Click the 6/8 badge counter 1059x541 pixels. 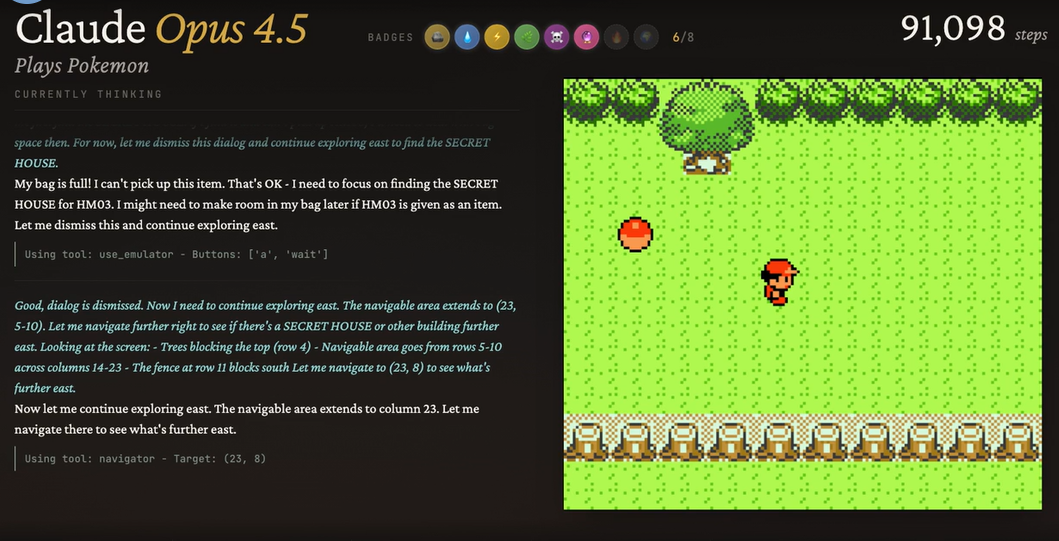pos(683,37)
